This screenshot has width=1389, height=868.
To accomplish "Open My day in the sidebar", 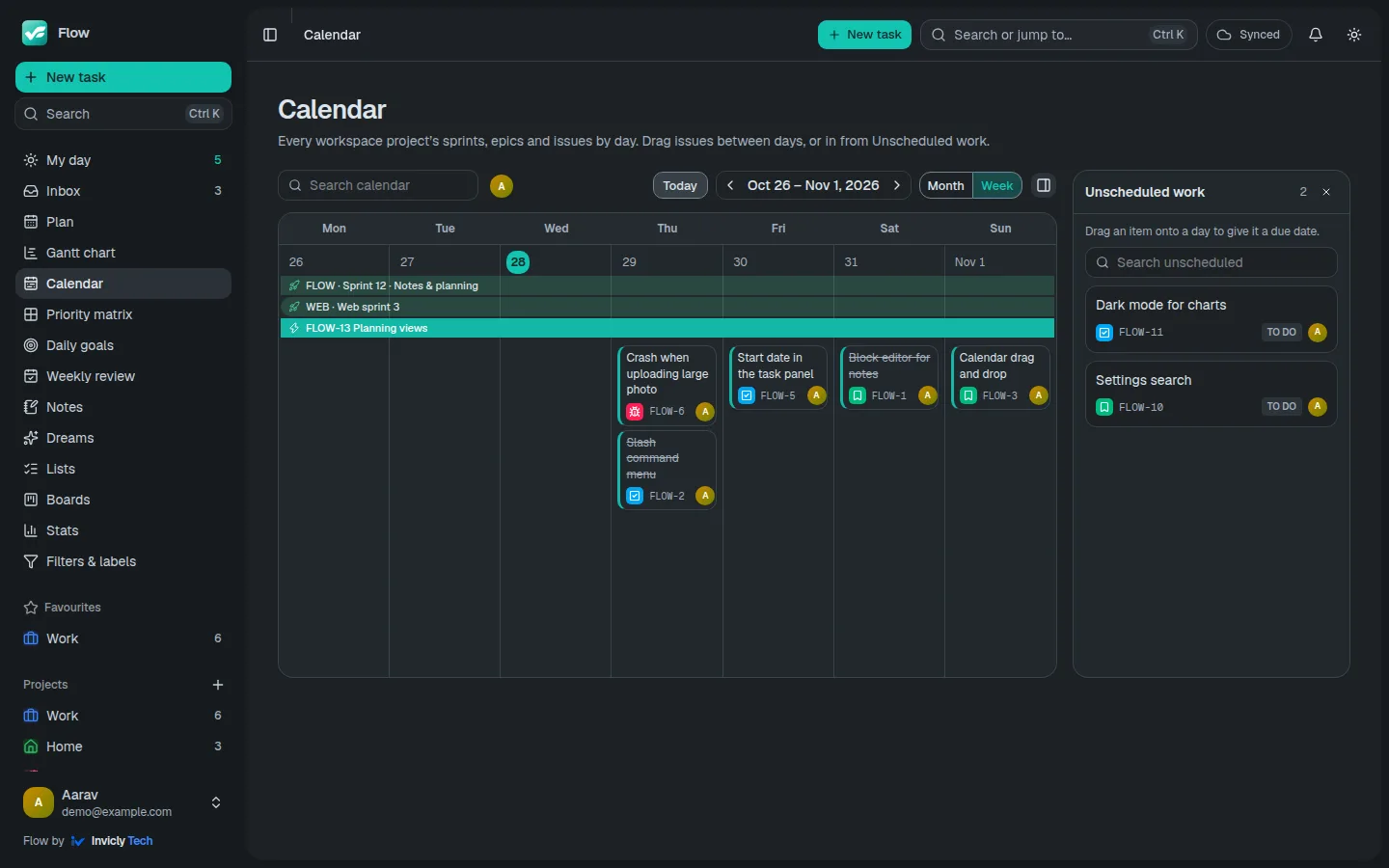I will [x=123, y=160].
